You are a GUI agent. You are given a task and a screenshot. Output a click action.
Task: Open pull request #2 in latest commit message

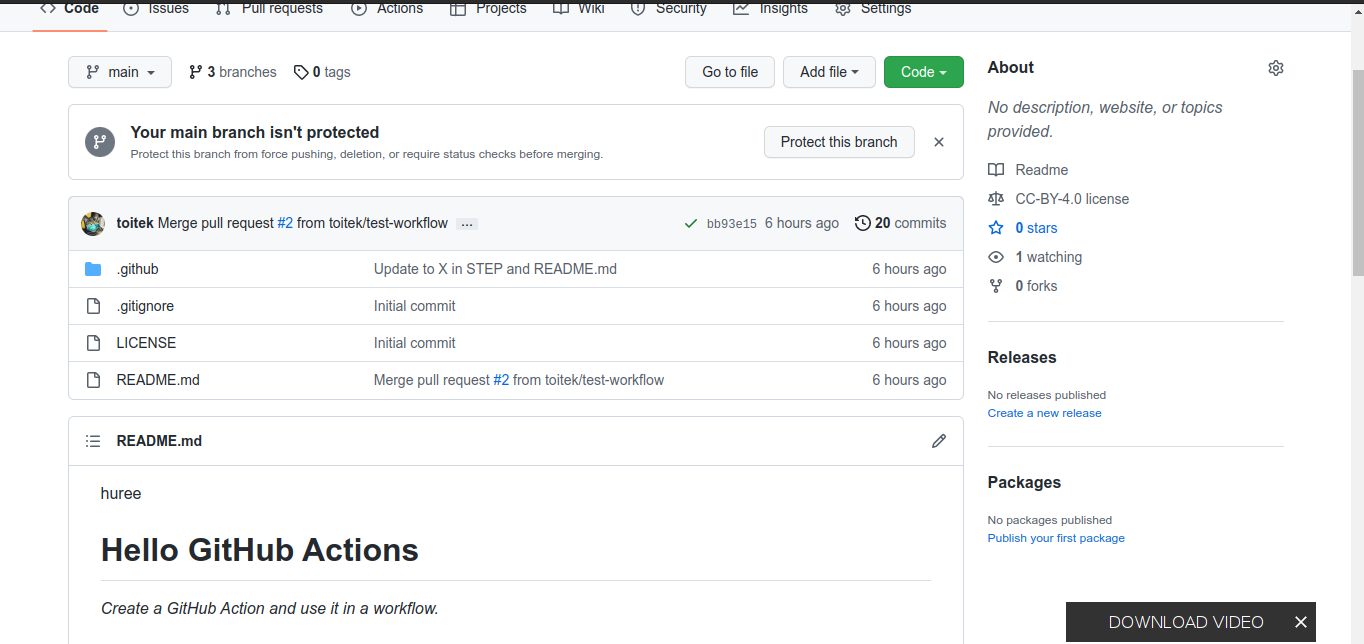click(285, 223)
